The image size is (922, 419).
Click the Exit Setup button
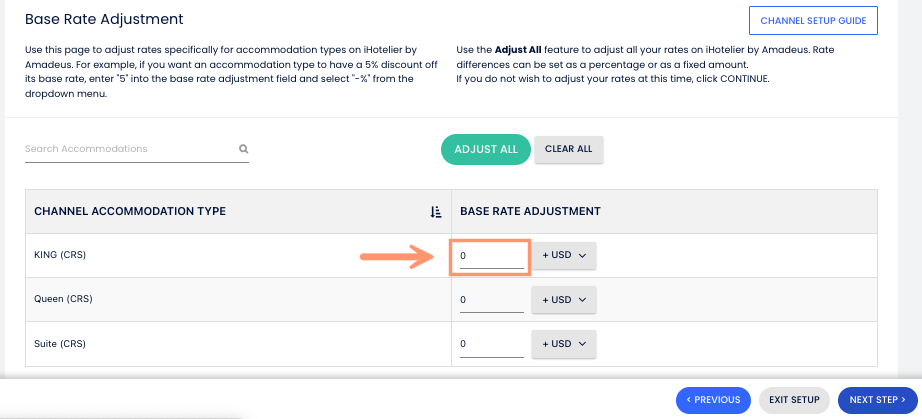pos(794,400)
